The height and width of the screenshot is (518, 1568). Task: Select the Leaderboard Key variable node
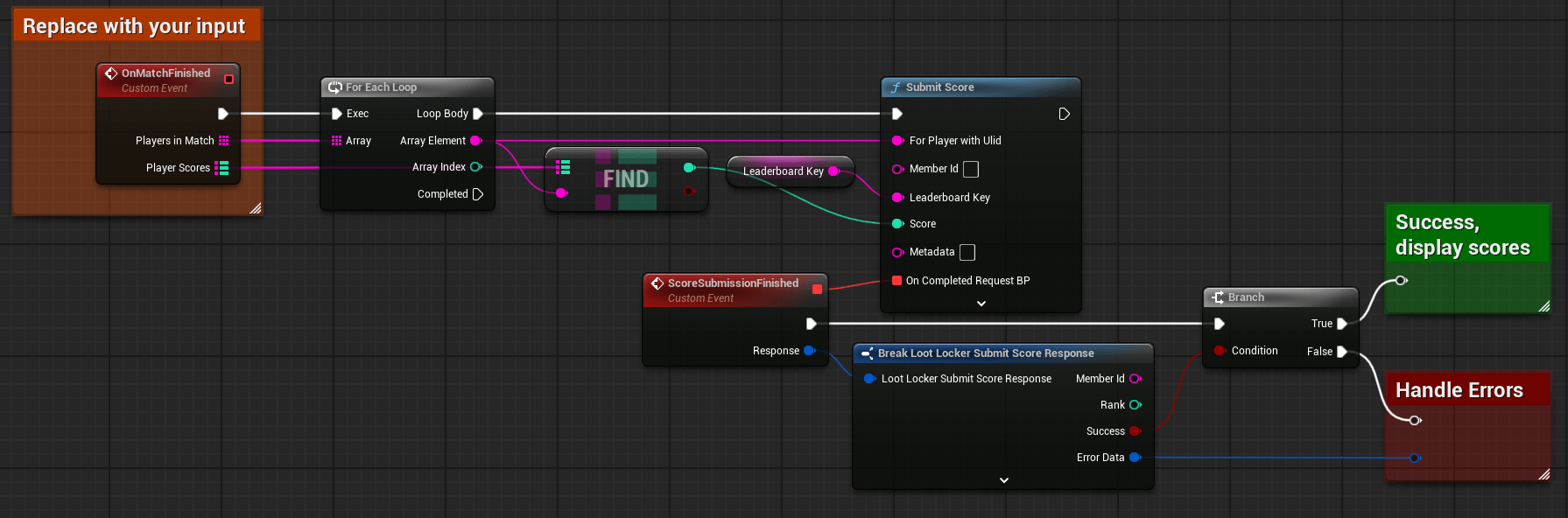click(x=783, y=171)
